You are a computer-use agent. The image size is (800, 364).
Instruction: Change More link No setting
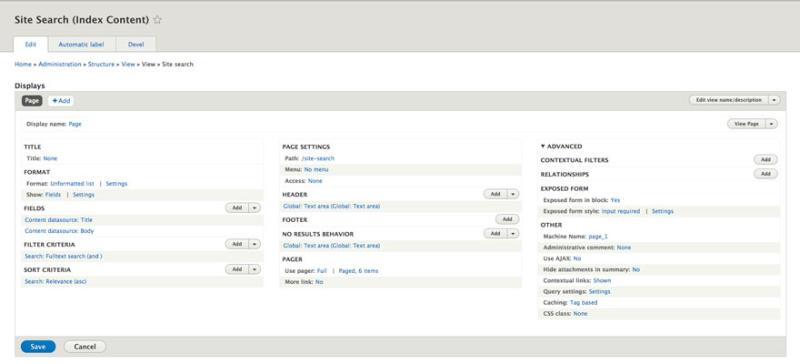click(x=319, y=282)
